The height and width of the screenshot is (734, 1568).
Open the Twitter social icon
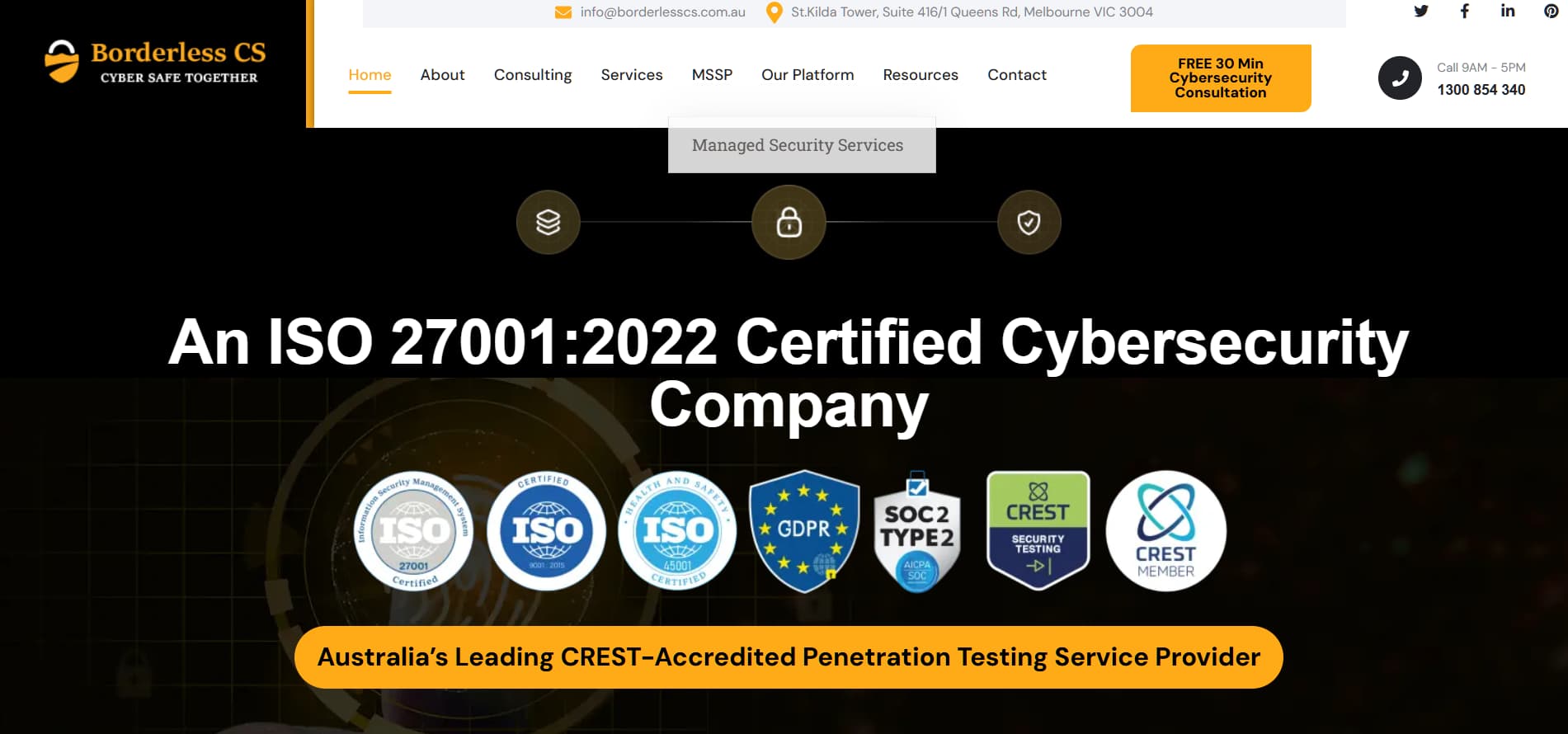coord(1421,12)
